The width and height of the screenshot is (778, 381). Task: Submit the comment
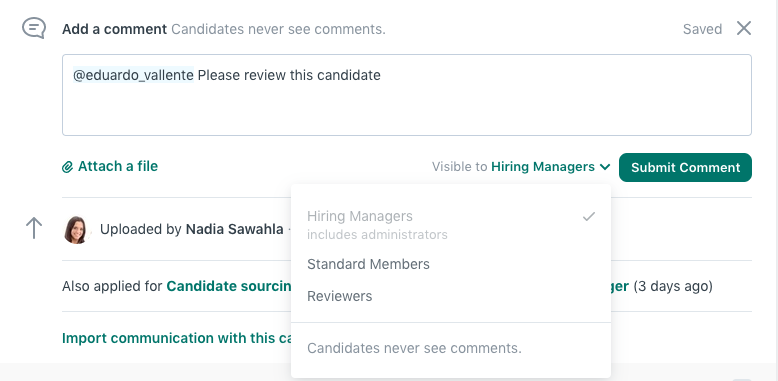pyautogui.click(x=685, y=167)
